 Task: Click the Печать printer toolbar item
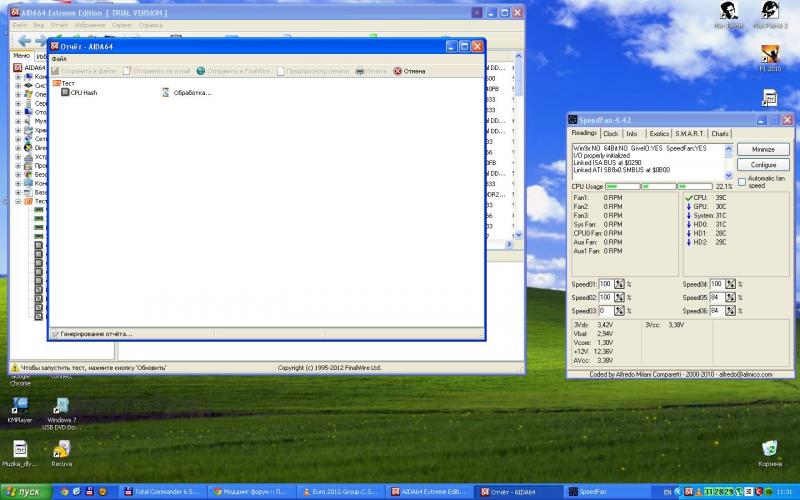[371, 71]
